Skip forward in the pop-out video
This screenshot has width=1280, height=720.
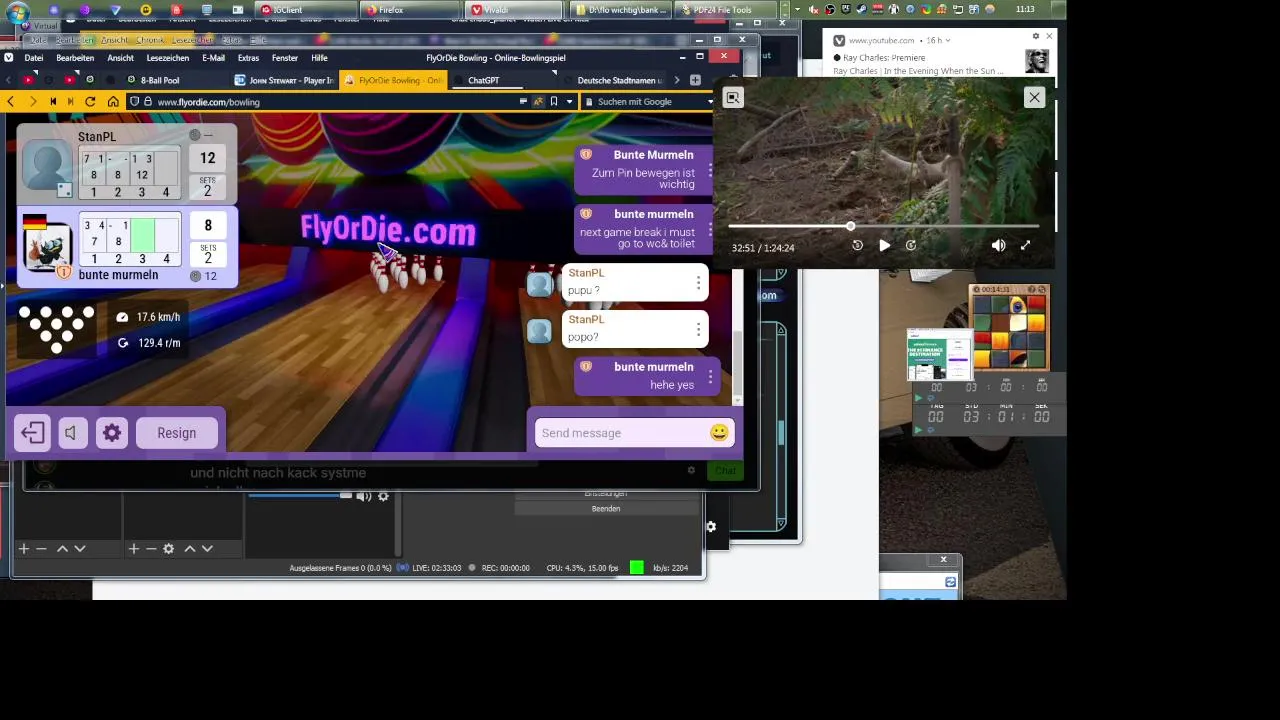coord(911,245)
